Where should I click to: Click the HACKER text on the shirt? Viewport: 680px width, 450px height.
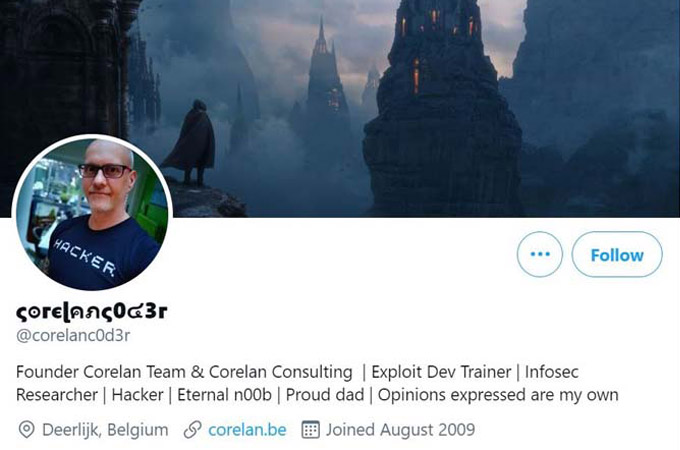coord(85,257)
